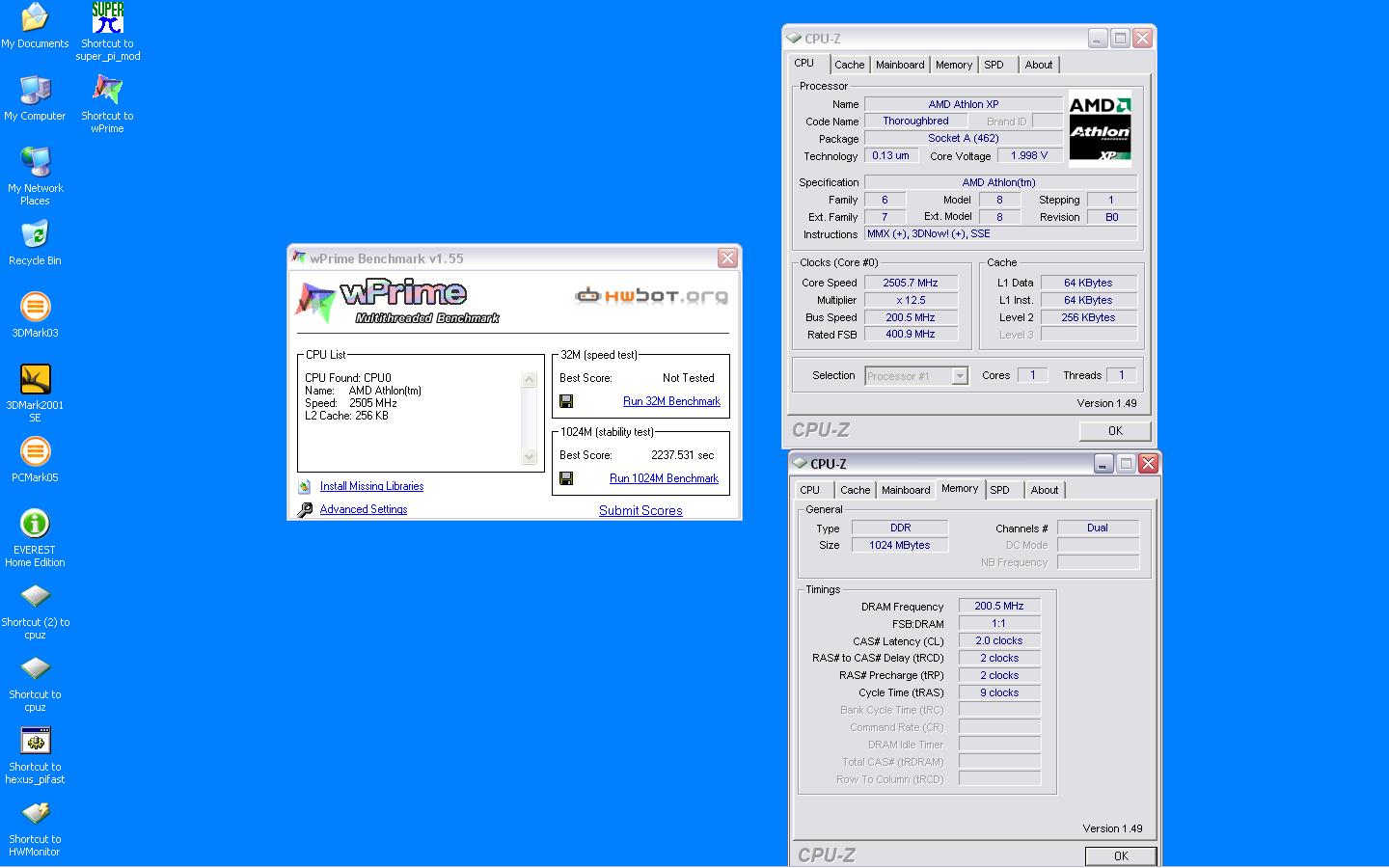Close the wPrime Benchmark window
1389x868 pixels.
coord(727,258)
